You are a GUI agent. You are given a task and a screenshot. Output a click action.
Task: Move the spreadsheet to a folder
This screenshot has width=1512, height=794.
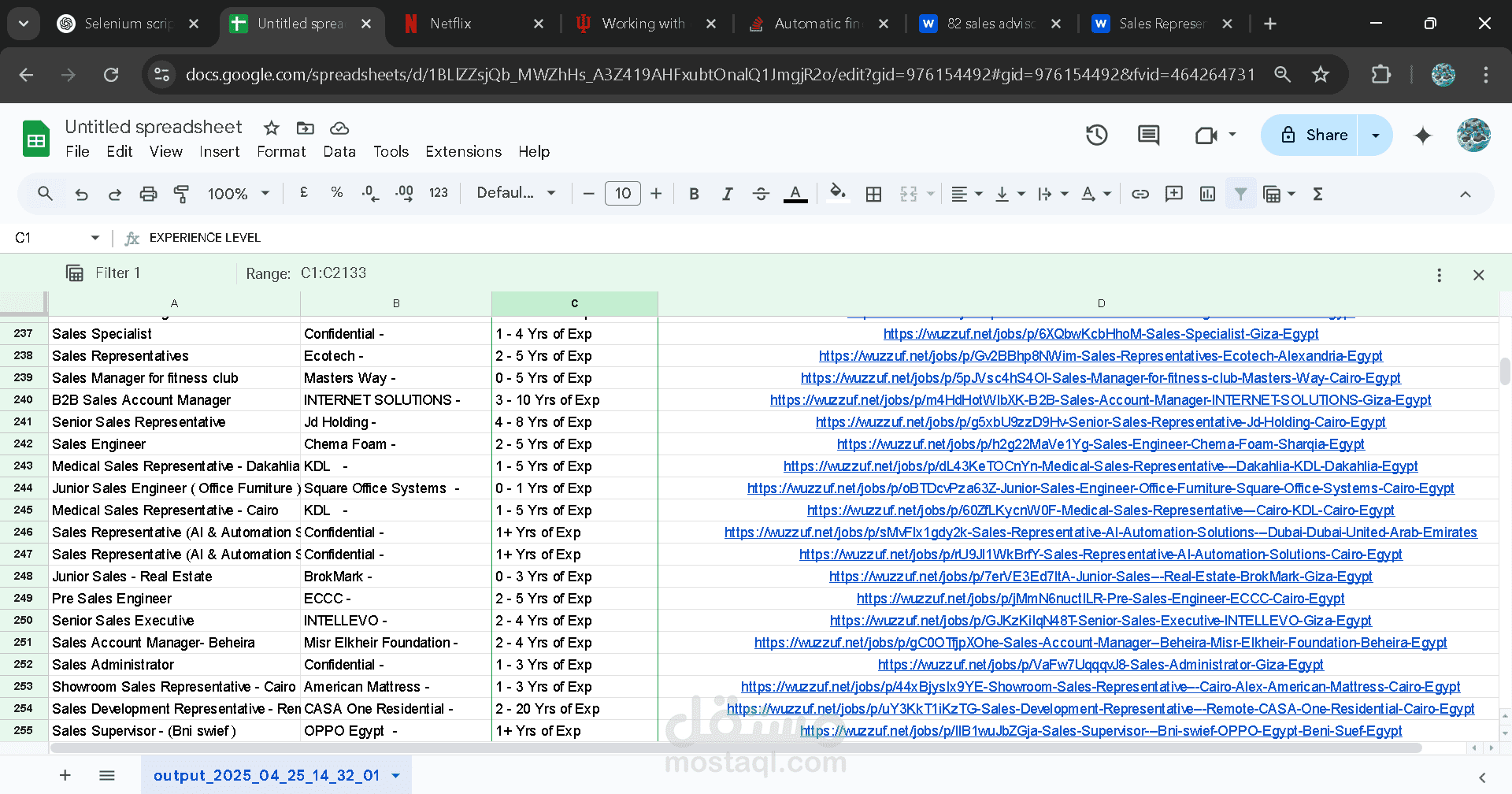click(305, 128)
